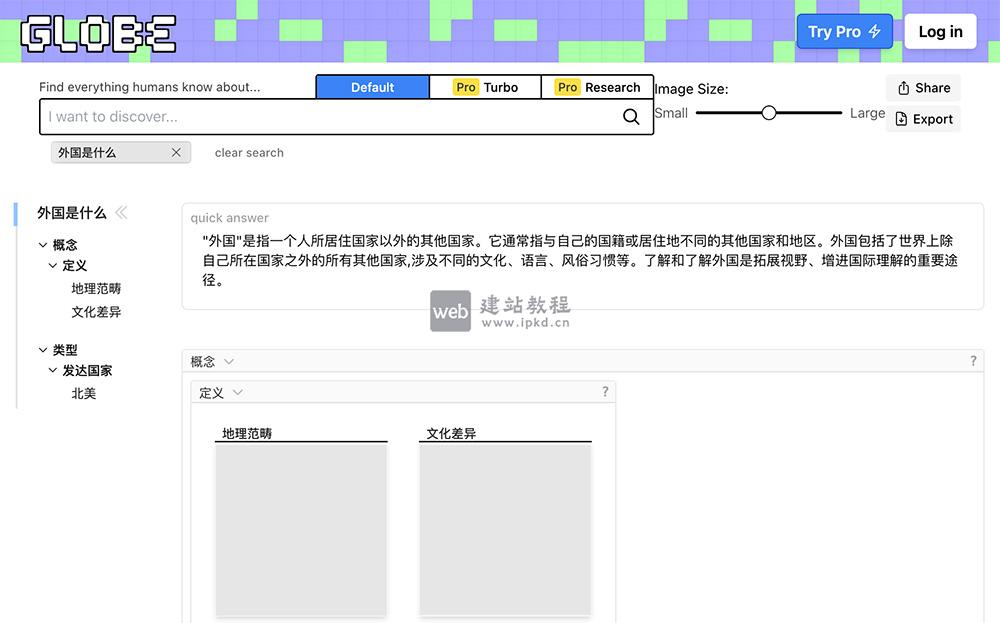Collapse the 定义 content panel
The width and height of the screenshot is (1000, 623).
tap(237, 392)
